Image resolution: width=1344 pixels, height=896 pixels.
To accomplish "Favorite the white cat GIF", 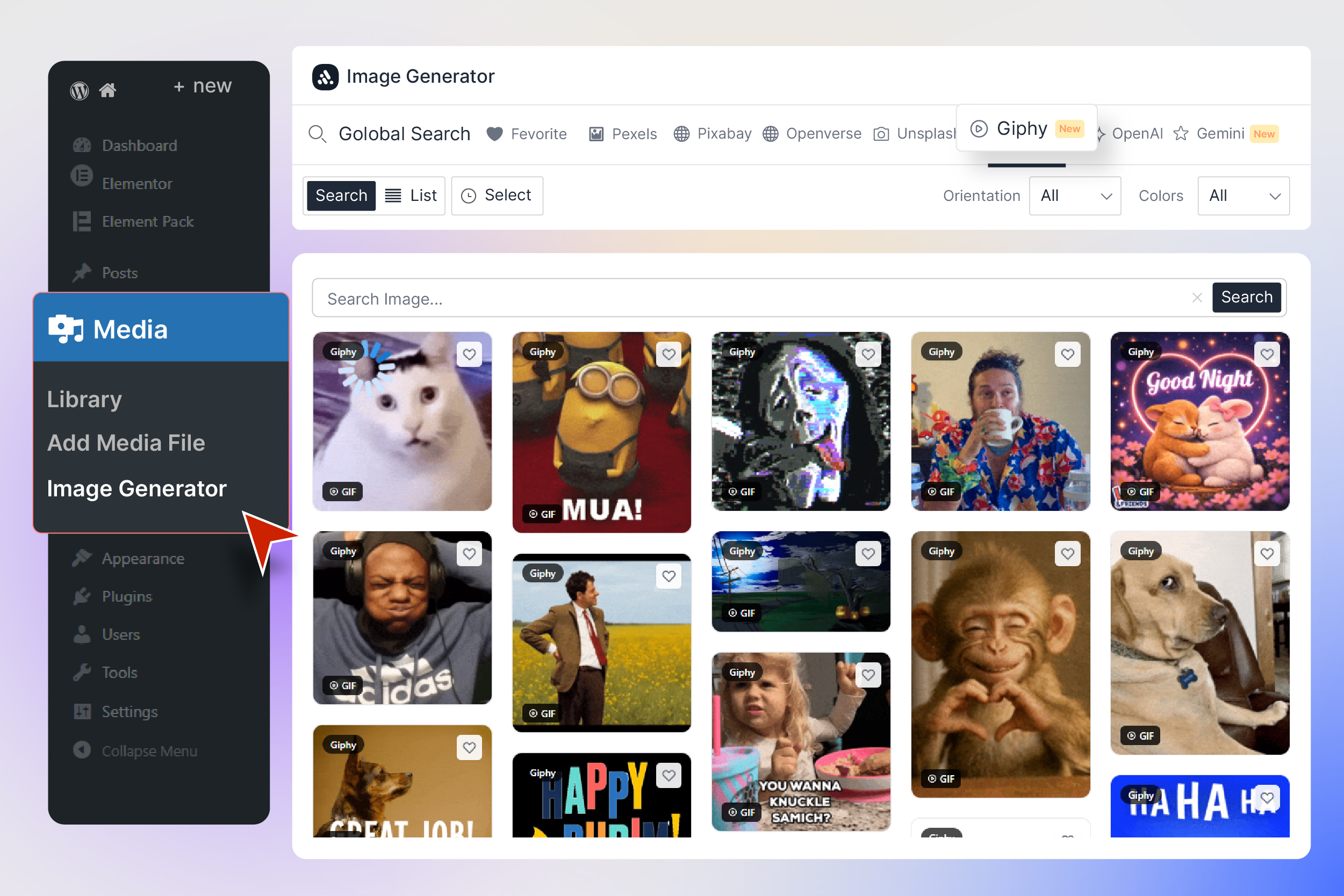I will click(x=469, y=355).
